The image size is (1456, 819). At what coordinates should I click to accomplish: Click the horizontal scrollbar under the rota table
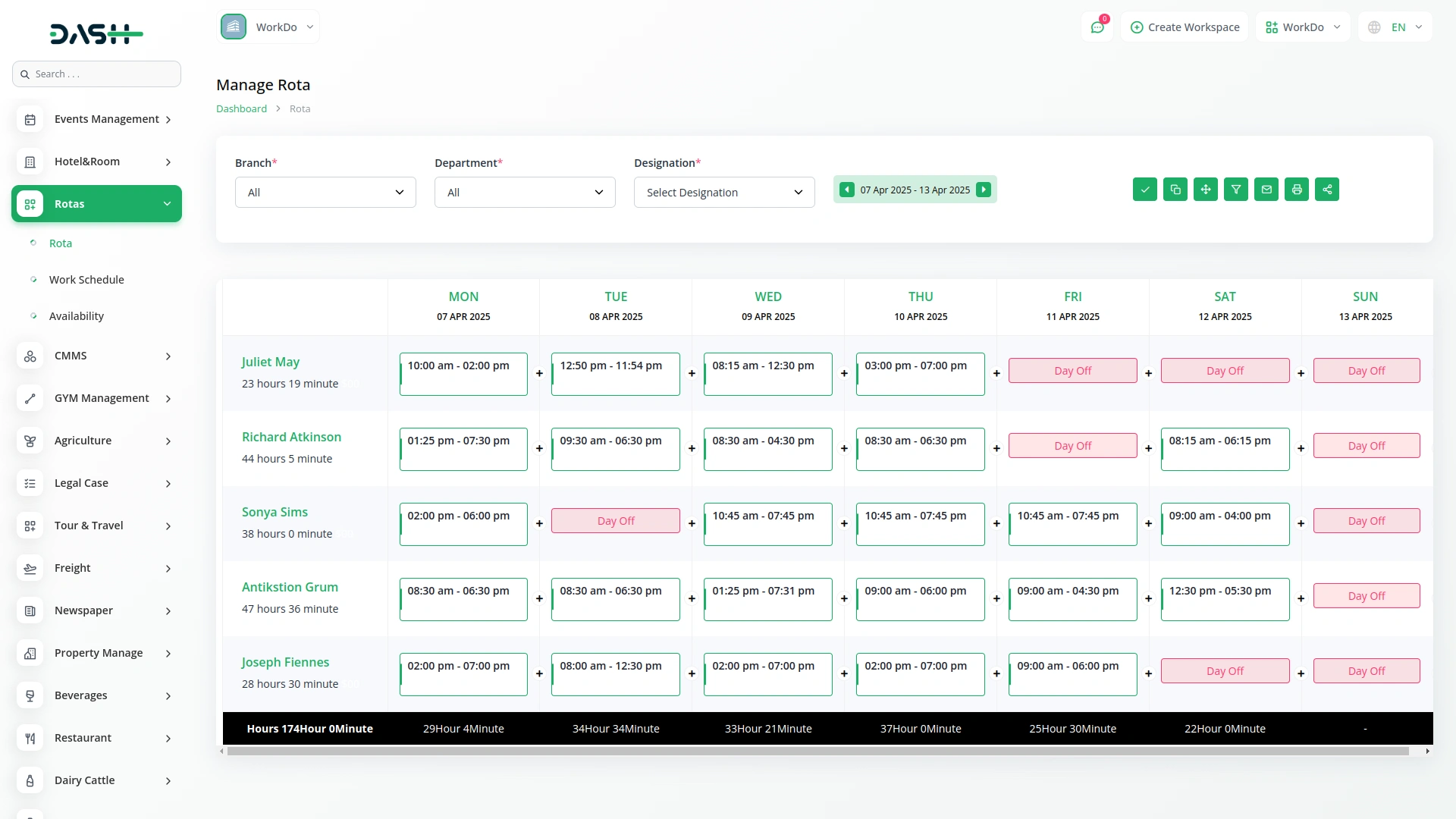817,752
